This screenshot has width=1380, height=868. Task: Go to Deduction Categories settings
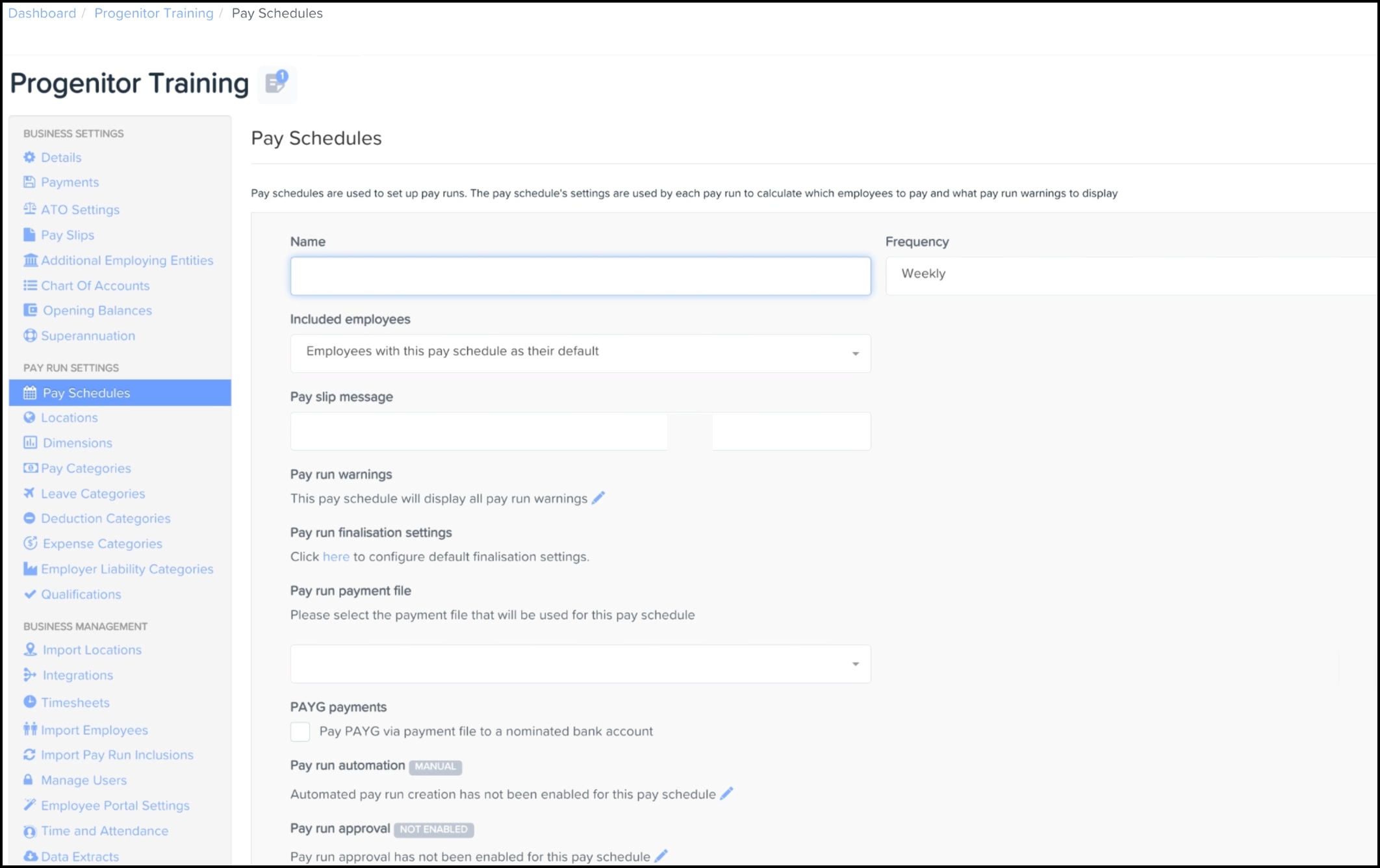105,518
